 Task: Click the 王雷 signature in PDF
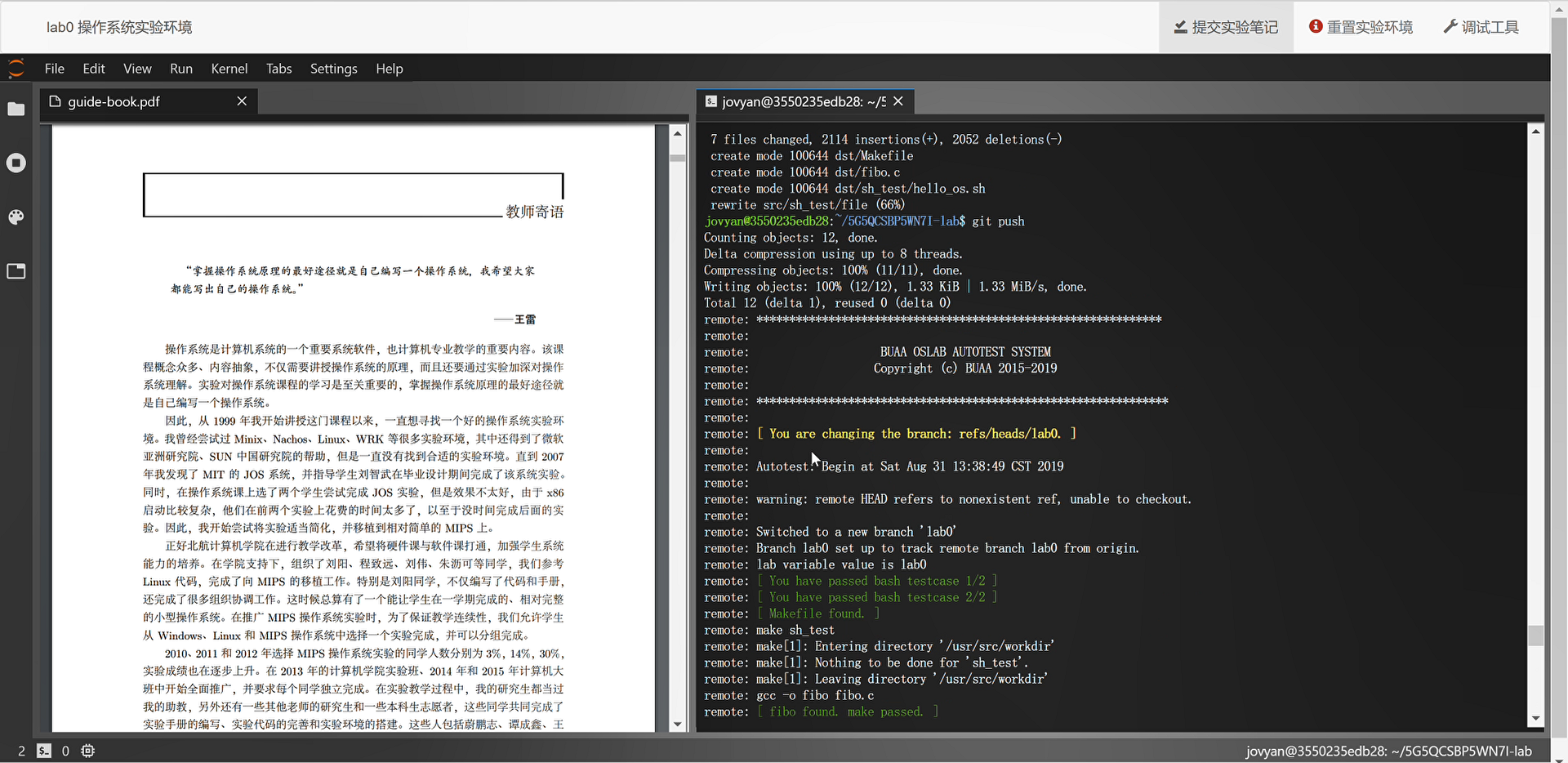[525, 319]
